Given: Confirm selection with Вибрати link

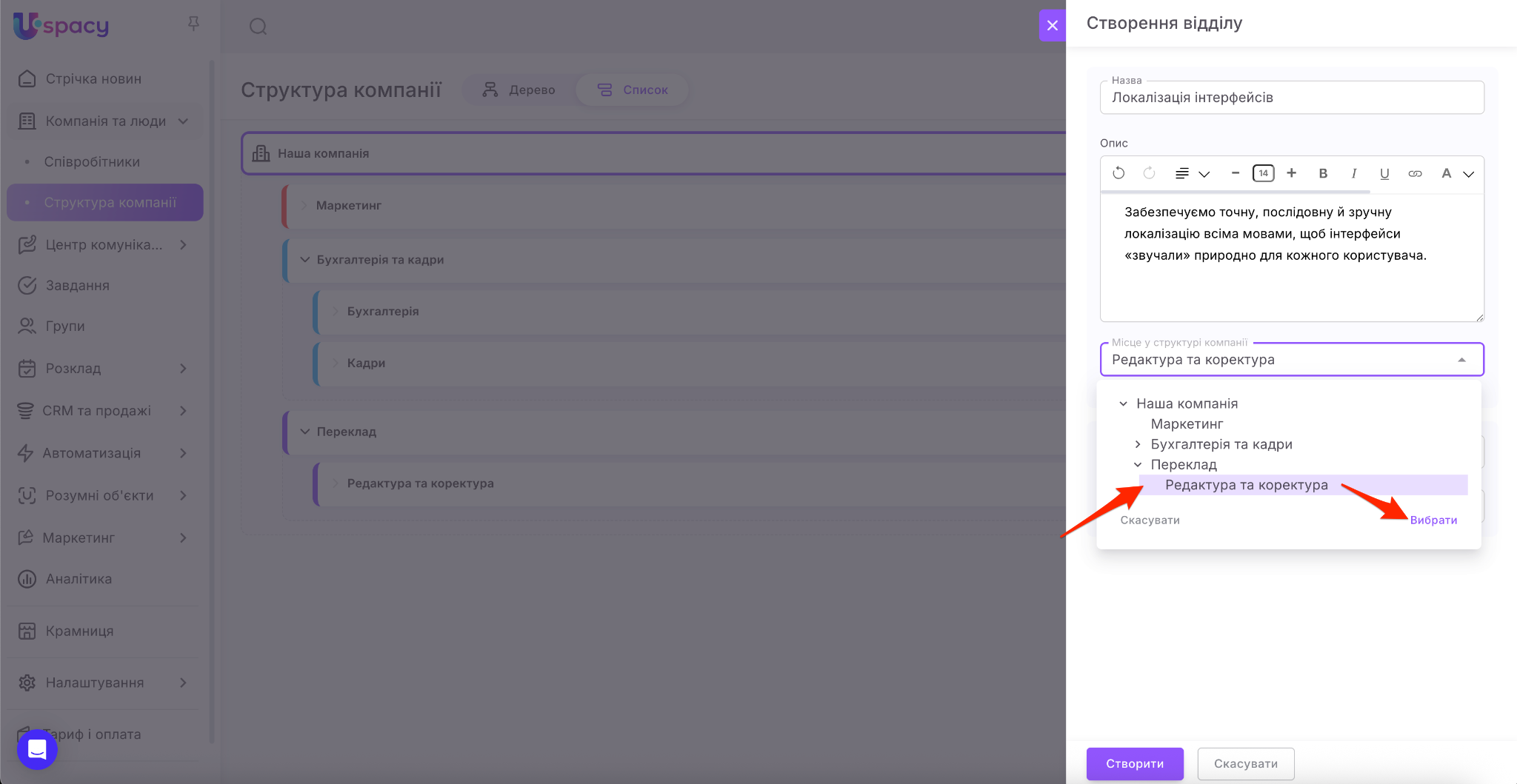Looking at the screenshot, I should (x=1433, y=520).
